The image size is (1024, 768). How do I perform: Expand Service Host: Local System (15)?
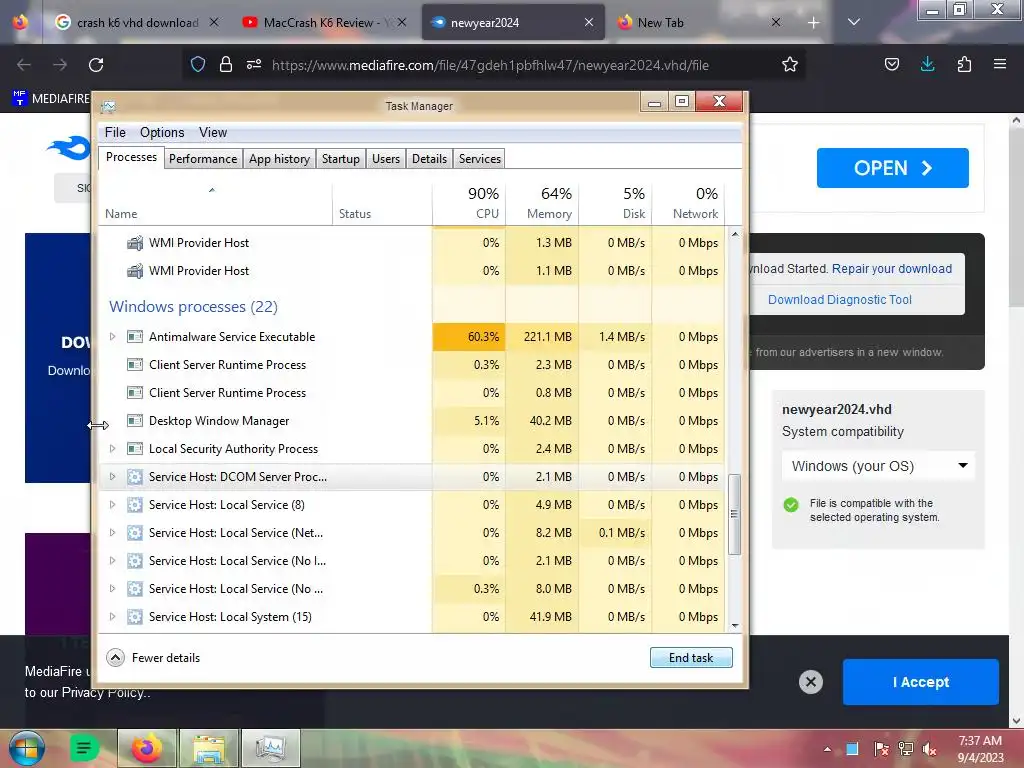(112, 616)
